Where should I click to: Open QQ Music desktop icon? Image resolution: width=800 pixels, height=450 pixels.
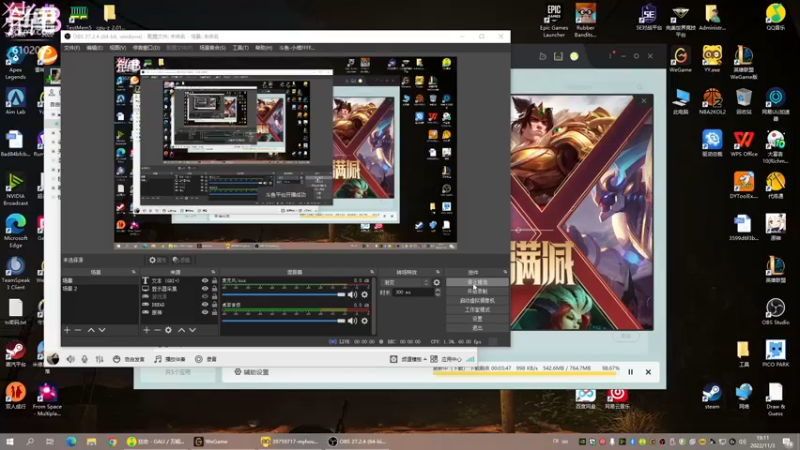tap(776, 17)
